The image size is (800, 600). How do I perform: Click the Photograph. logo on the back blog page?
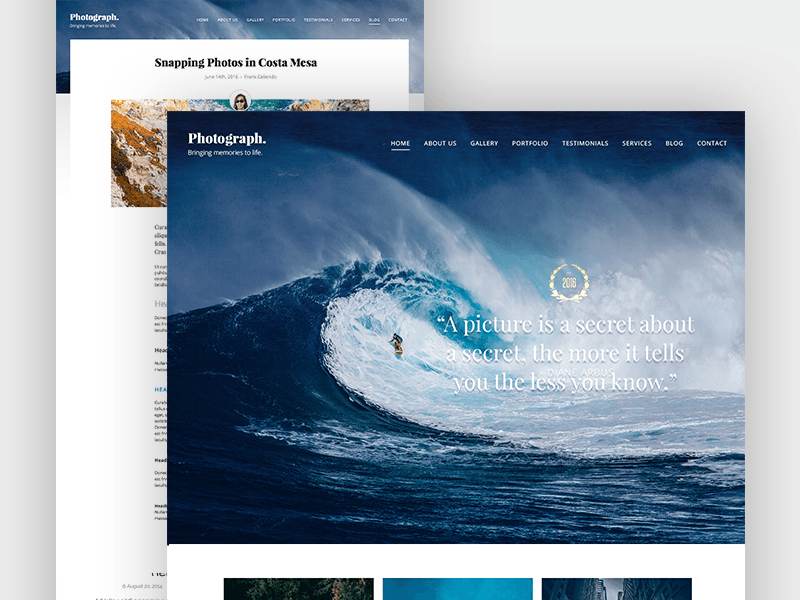coord(94,17)
